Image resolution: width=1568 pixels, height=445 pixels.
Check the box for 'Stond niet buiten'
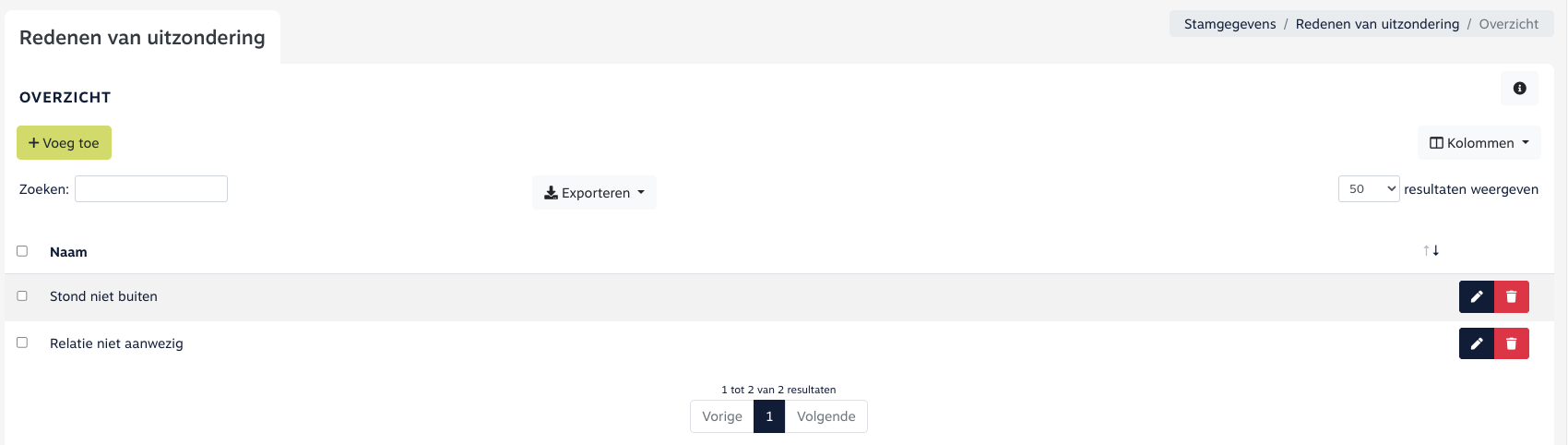coord(22,296)
